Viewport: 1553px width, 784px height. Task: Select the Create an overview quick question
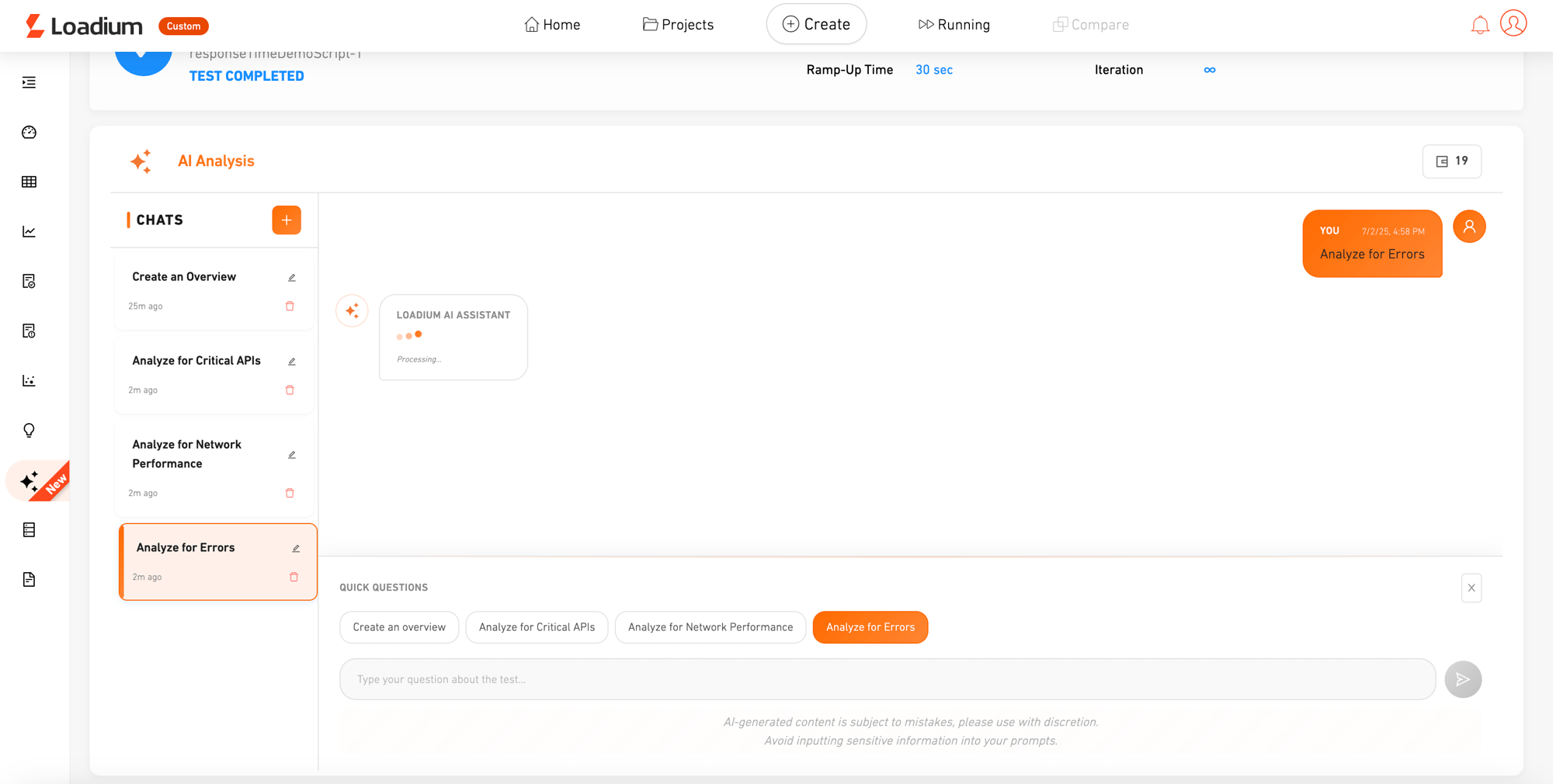click(x=399, y=627)
